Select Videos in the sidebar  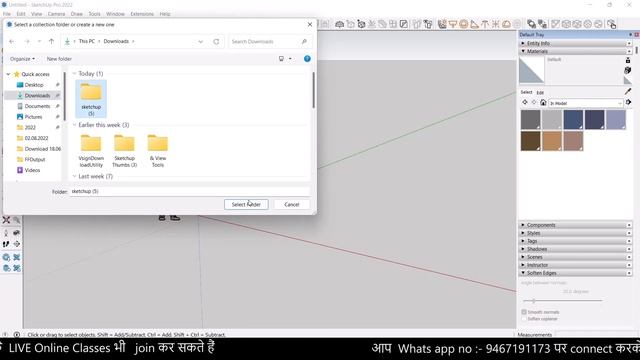32,170
